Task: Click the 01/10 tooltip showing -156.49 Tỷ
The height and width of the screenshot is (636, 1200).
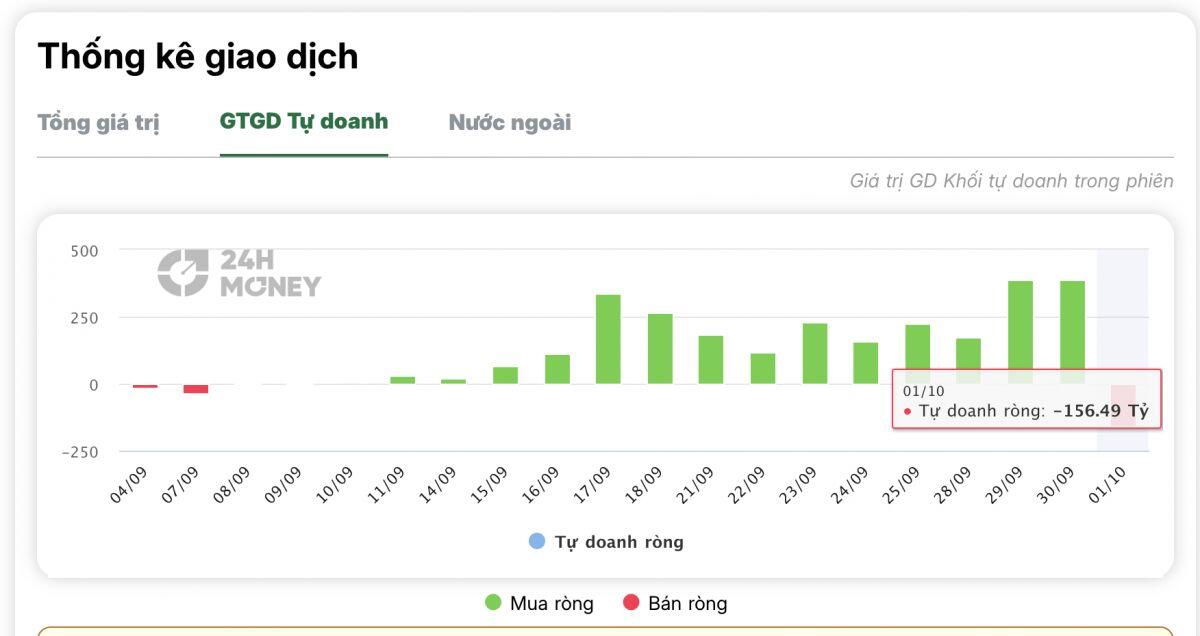Action: pos(1027,399)
